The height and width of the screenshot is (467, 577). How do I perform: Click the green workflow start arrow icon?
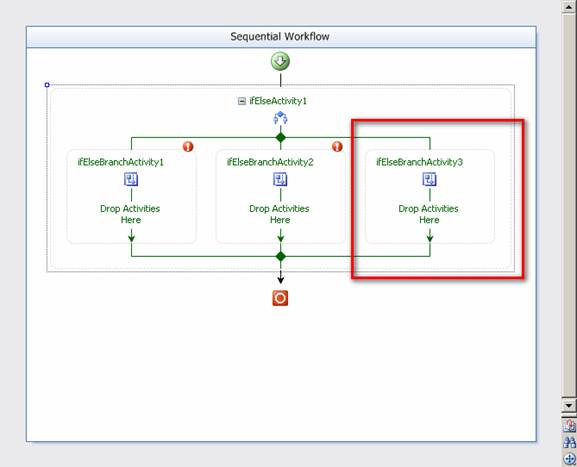point(280,61)
